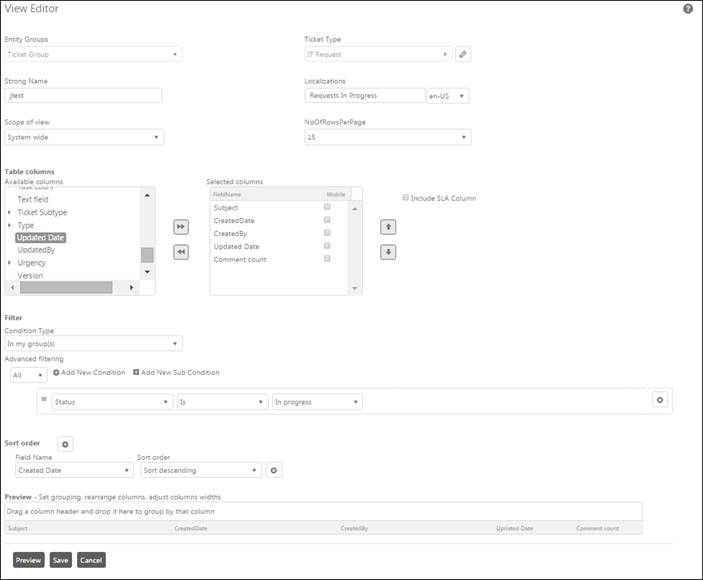Image resolution: width=703 pixels, height=580 pixels.
Task: Tick the Include SLA Column checkbox
Action: 405,198
